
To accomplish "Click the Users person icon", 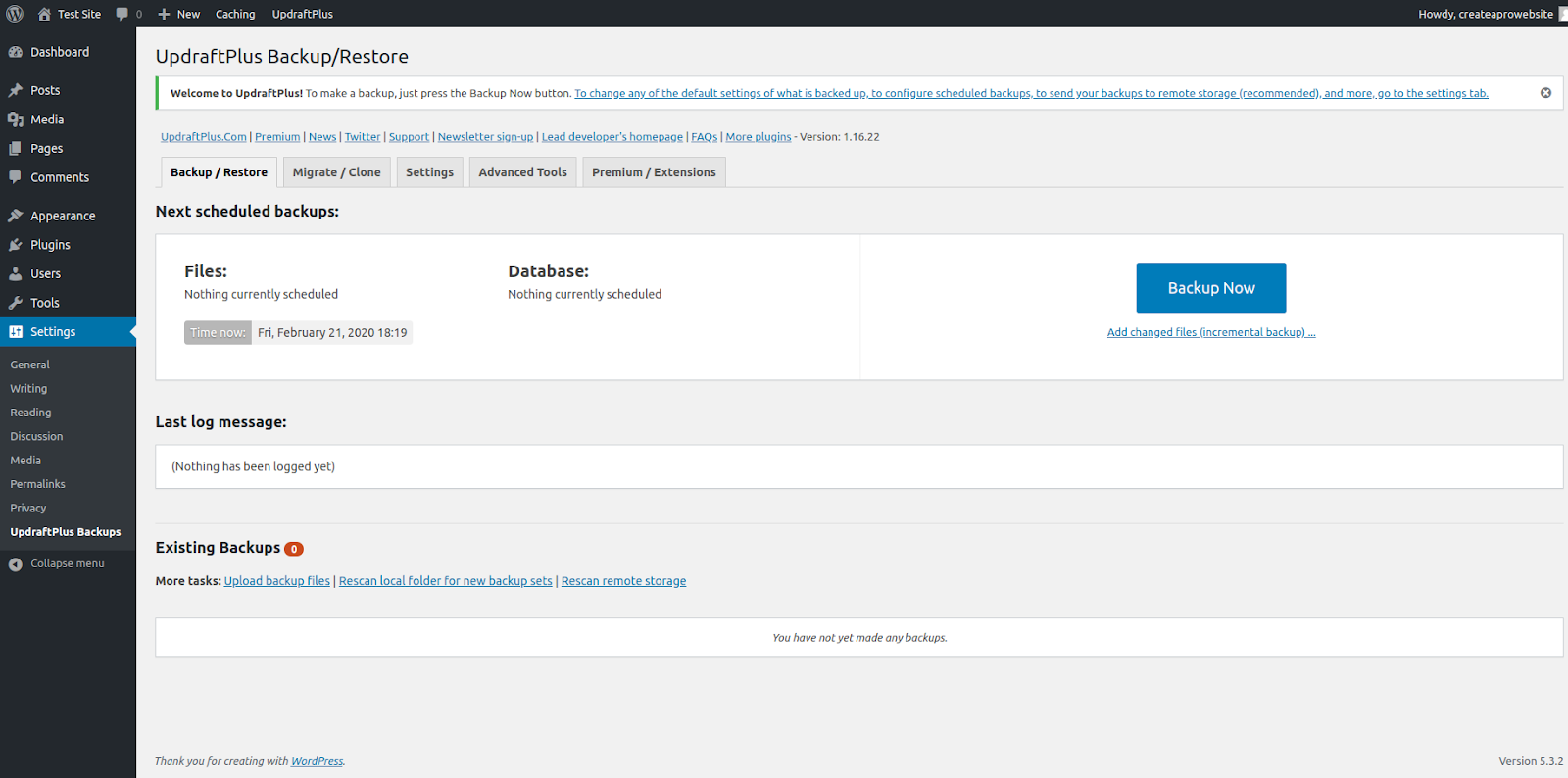I will coord(16,274).
